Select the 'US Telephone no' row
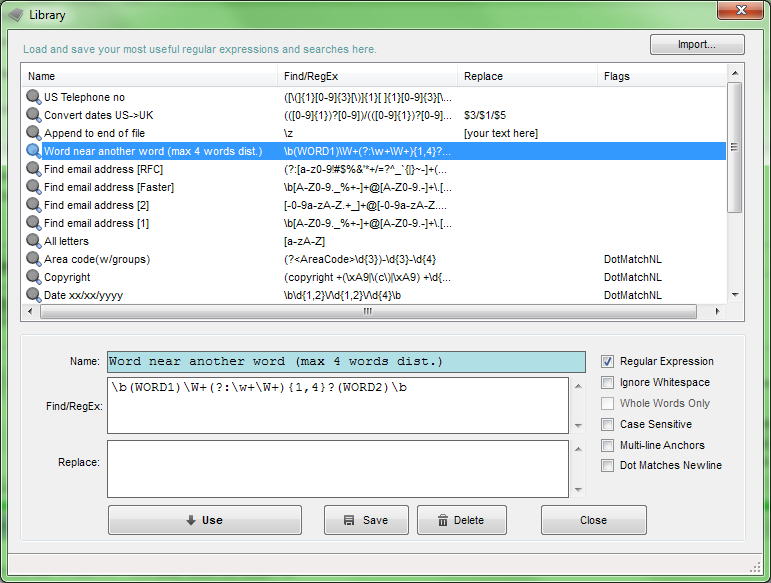This screenshot has height=583, width=771. [374, 97]
